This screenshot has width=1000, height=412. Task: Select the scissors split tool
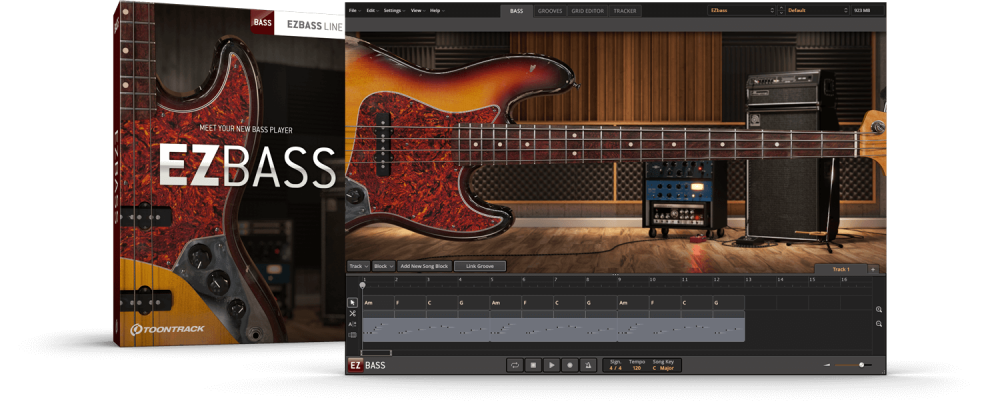352,313
